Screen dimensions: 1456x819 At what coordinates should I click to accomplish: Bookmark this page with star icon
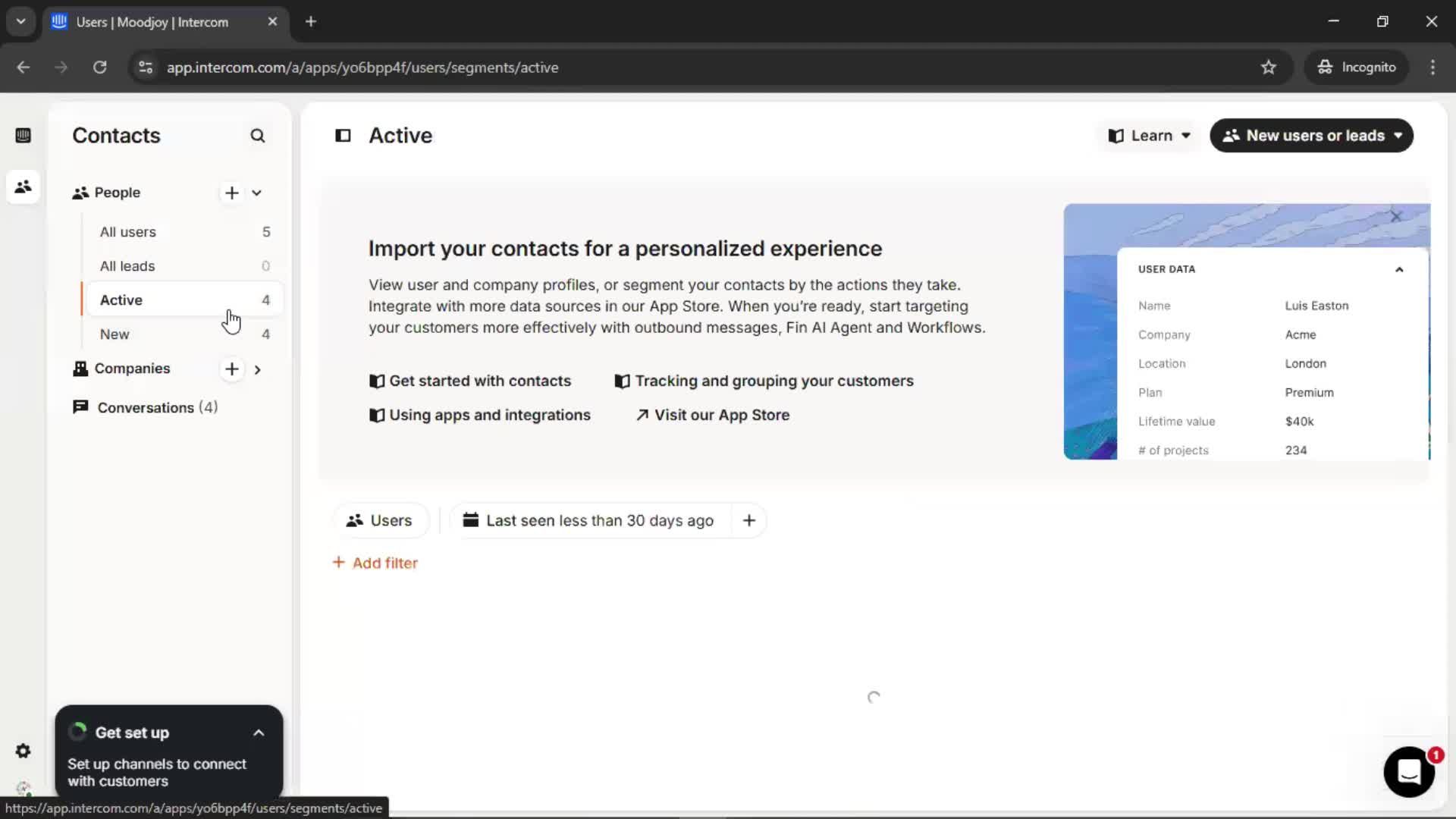pos(1269,67)
